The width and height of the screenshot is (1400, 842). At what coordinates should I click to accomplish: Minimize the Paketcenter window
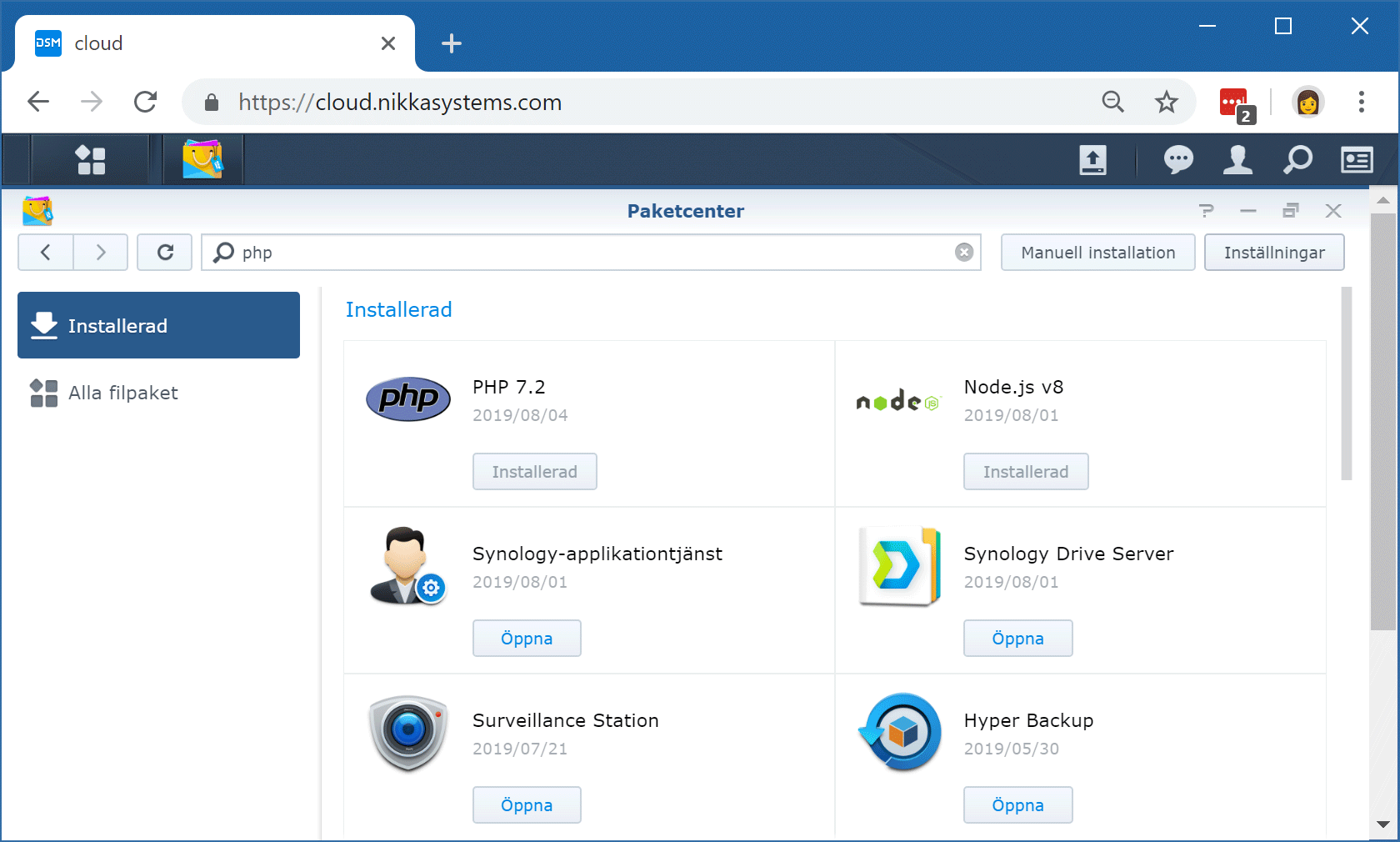[x=1247, y=211]
